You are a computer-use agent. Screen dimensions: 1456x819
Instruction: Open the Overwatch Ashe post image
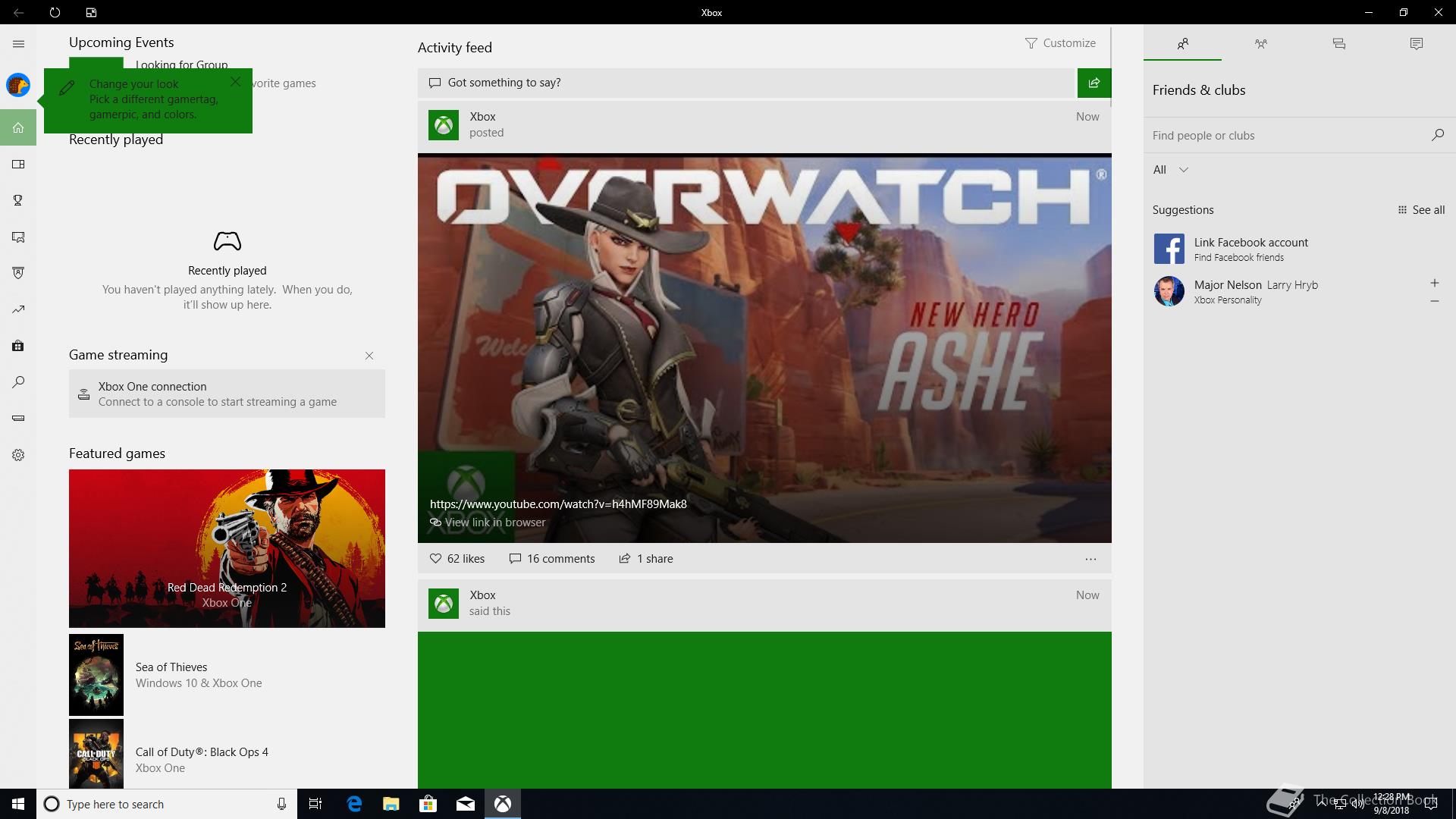764,348
